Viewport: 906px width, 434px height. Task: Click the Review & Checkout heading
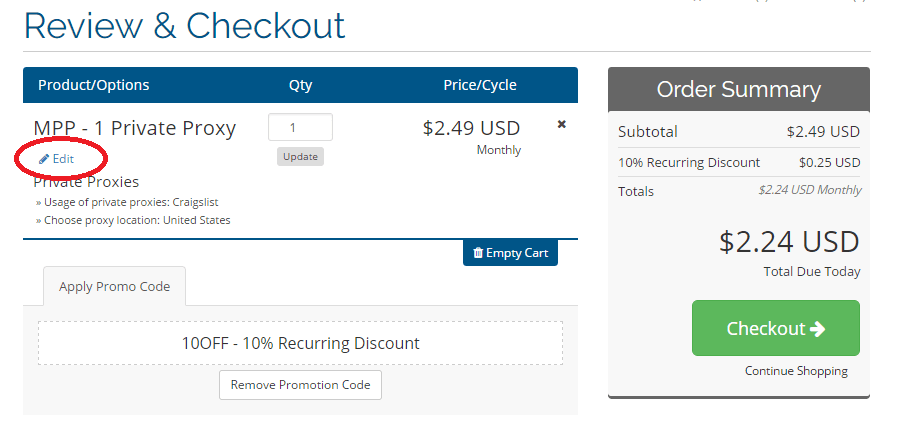coord(185,26)
